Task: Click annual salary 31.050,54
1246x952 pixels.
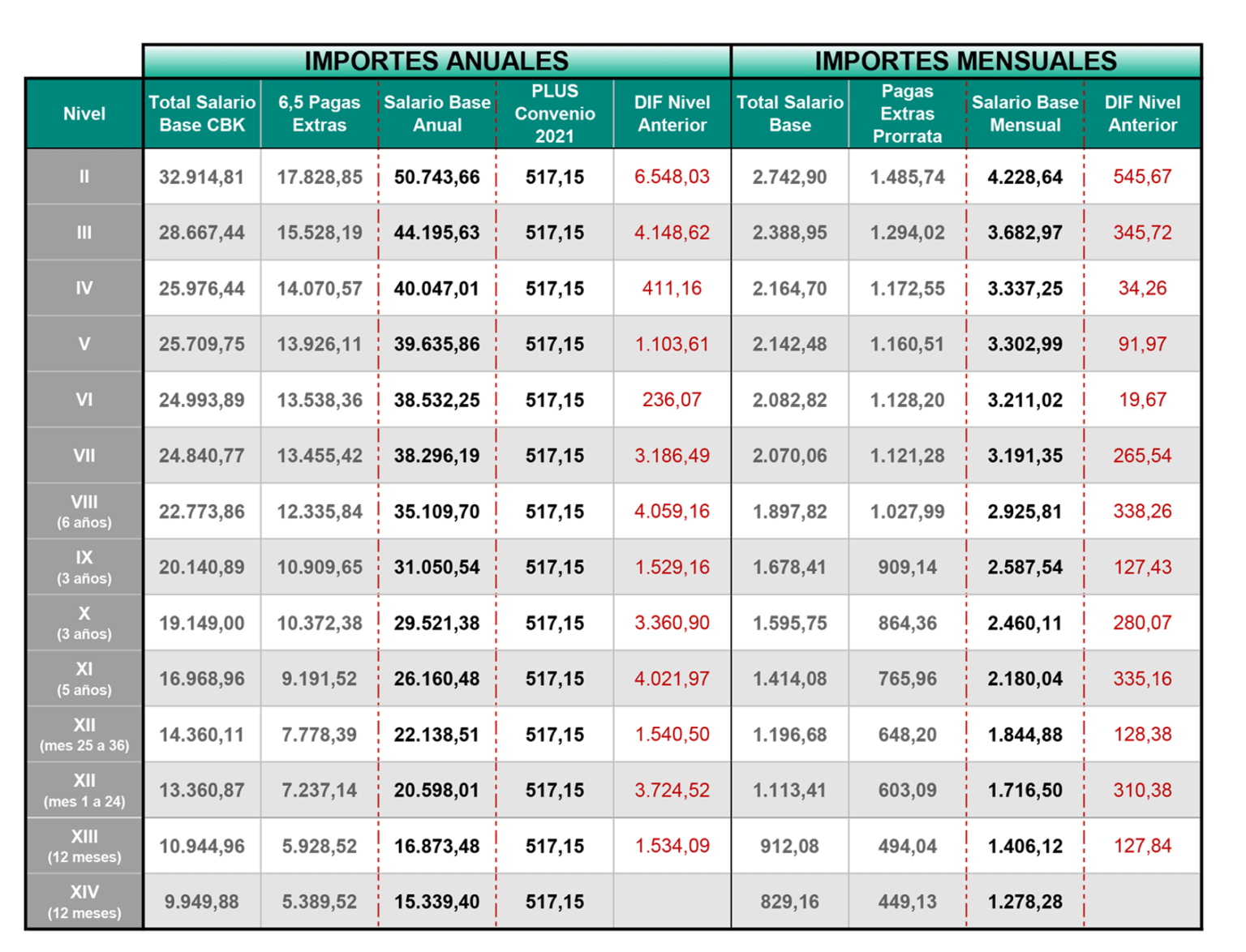Action: (437, 568)
